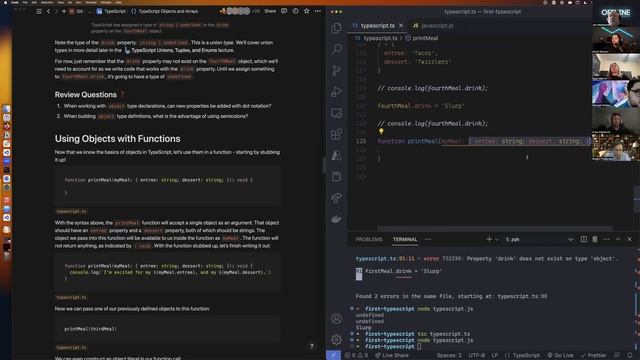Click Live Share in the status bar
The height and width of the screenshot is (360, 640).
click(x=391, y=356)
